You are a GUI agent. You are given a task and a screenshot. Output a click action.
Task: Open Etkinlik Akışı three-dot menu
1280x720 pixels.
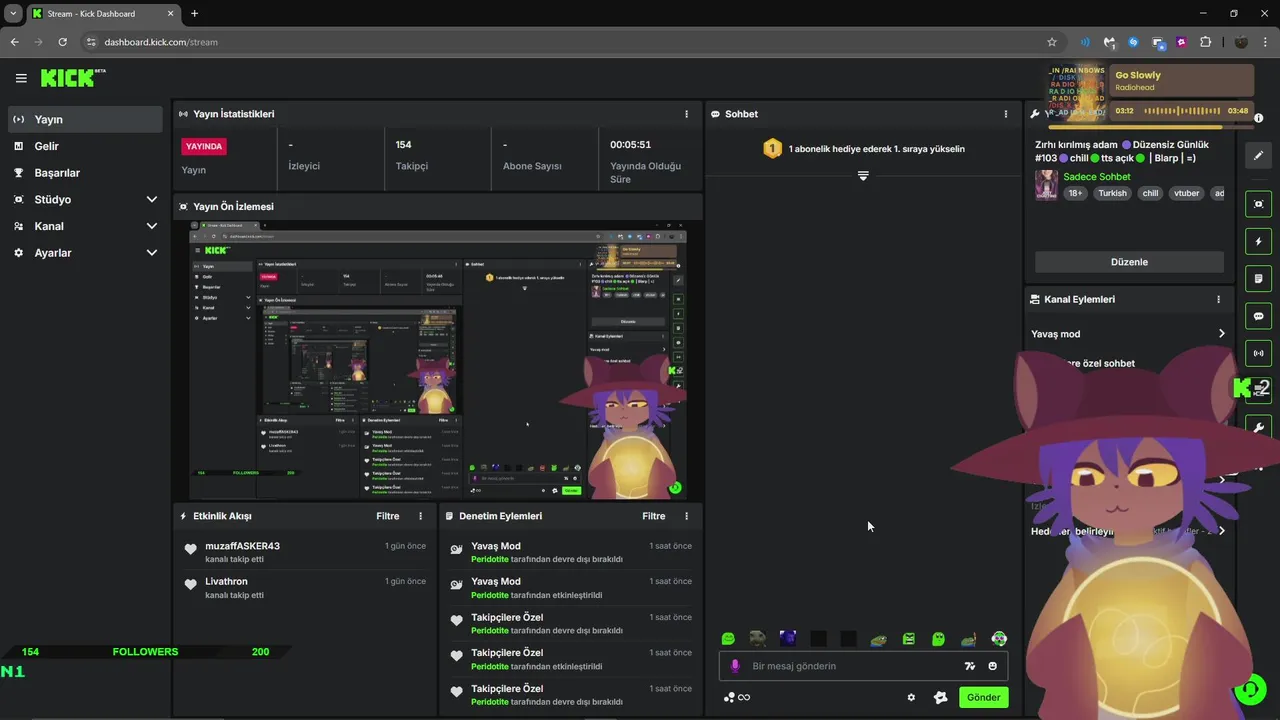420,516
